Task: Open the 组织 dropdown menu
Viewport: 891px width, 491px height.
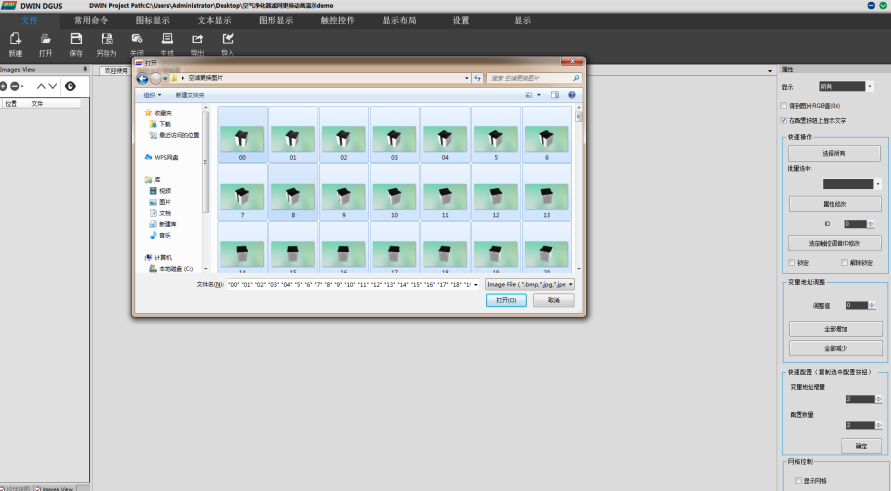Action: click(x=154, y=95)
